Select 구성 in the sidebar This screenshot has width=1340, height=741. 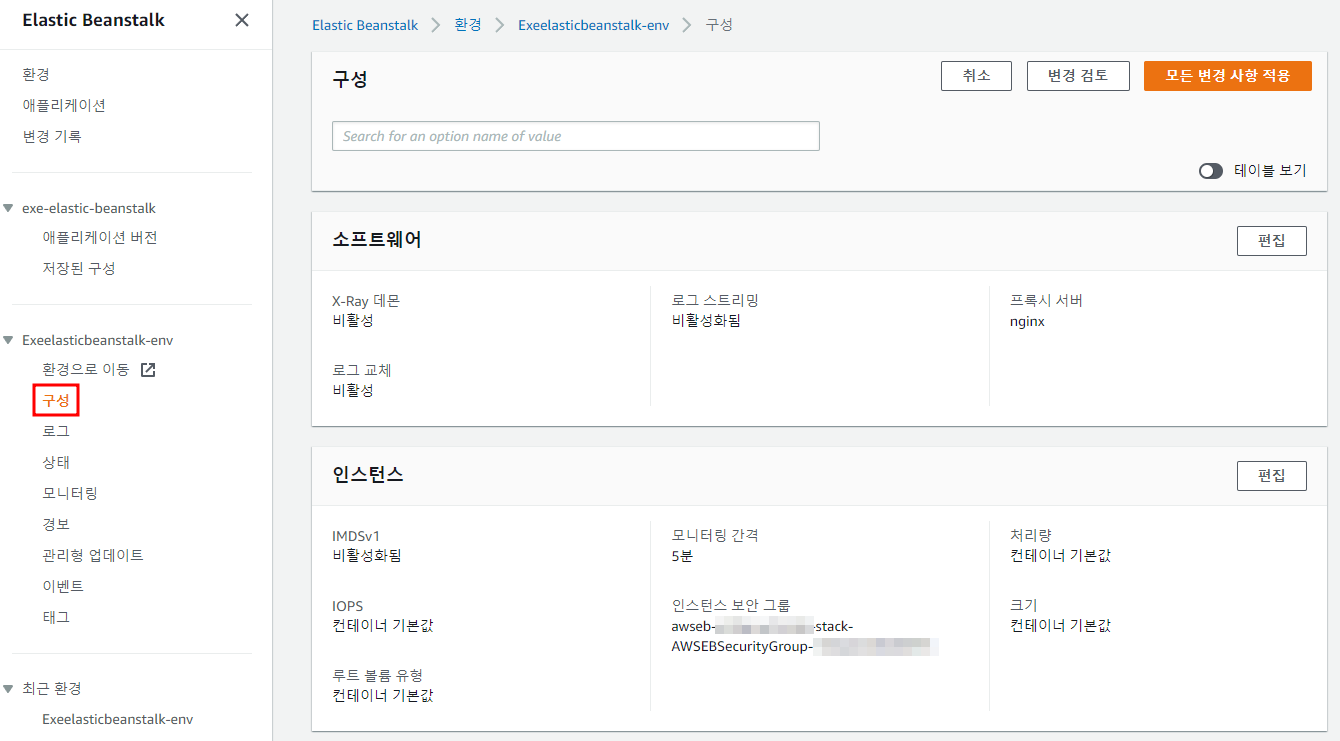56,400
